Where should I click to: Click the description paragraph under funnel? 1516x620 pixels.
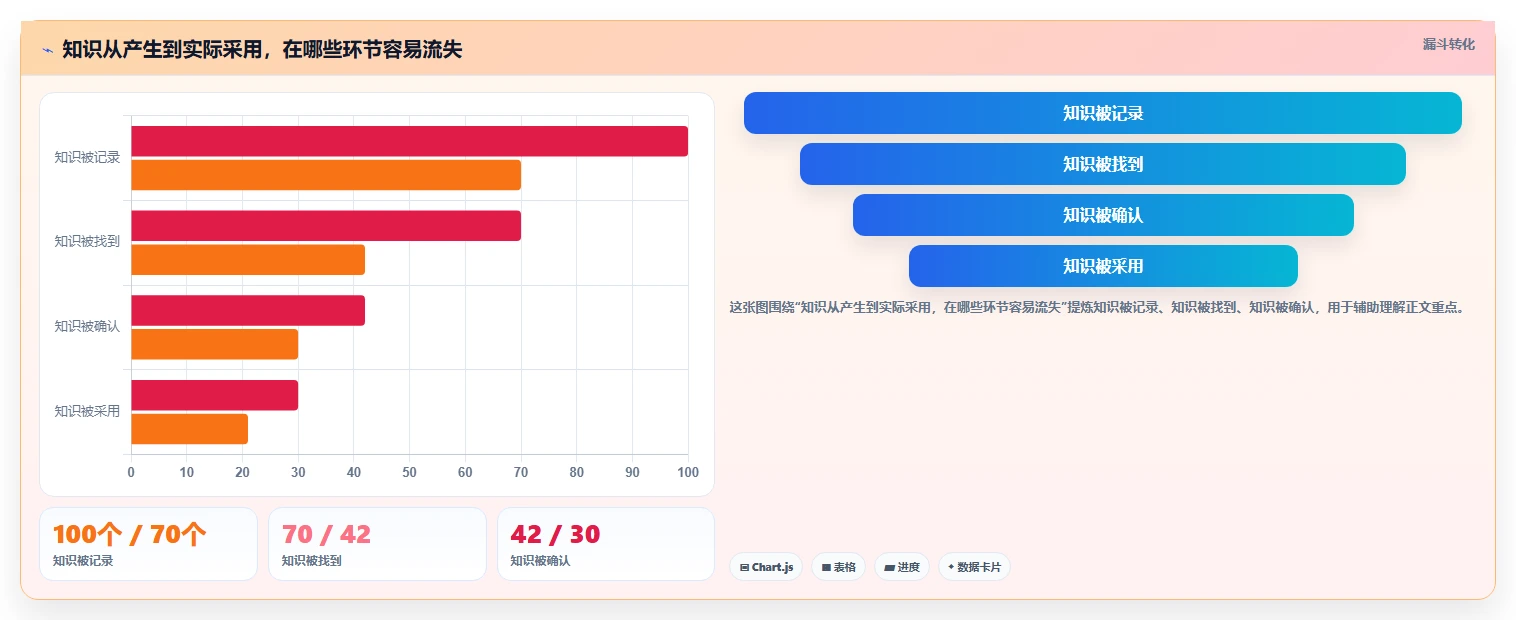point(1097,308)
